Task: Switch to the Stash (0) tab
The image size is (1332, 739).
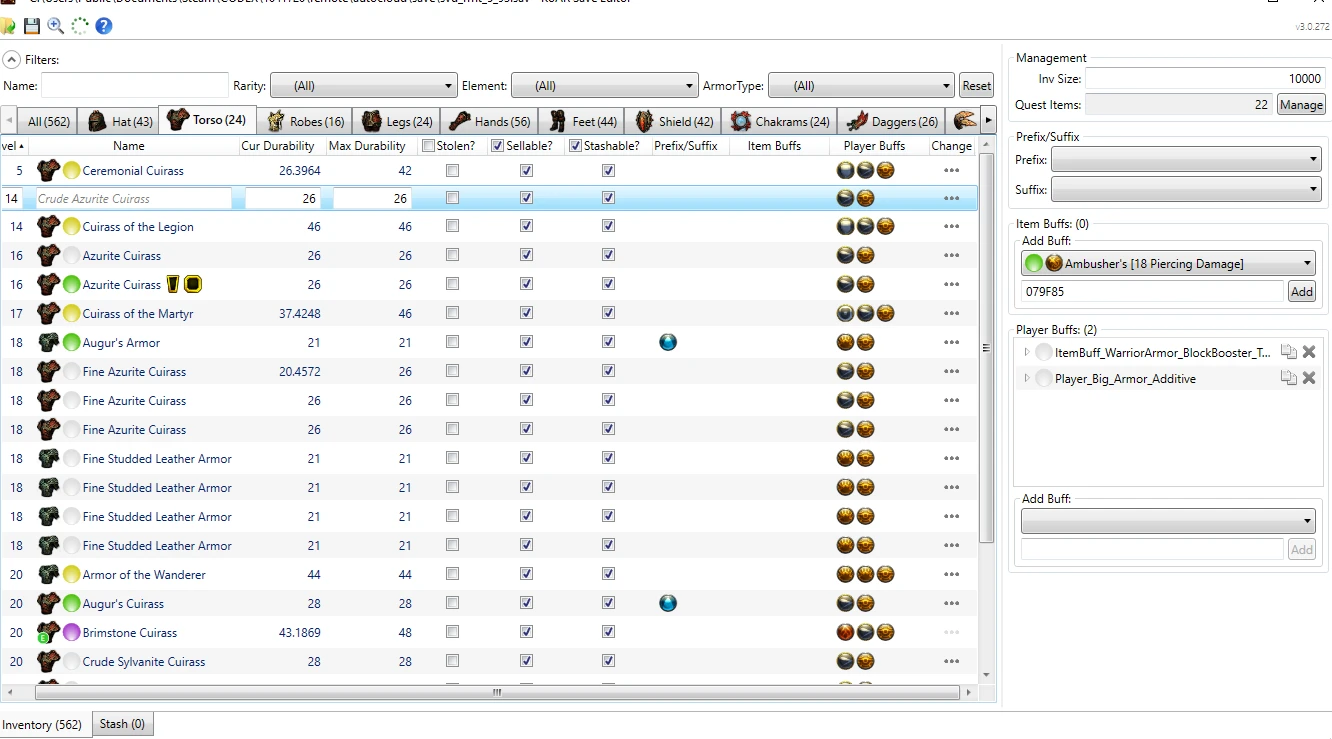Action: (x=122, y=724)
